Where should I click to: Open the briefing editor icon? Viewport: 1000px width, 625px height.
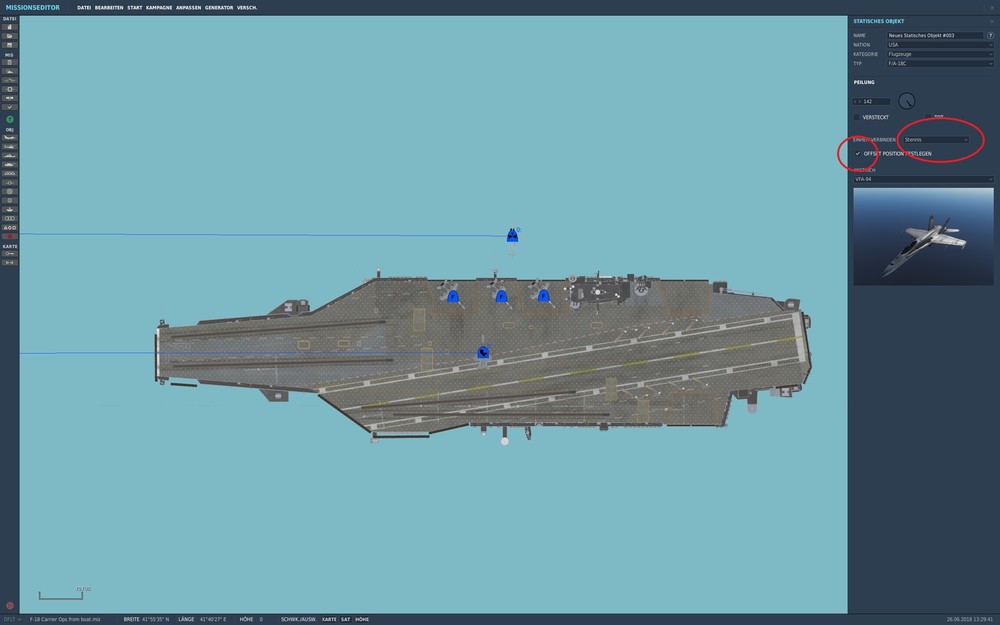pos(7,63)
